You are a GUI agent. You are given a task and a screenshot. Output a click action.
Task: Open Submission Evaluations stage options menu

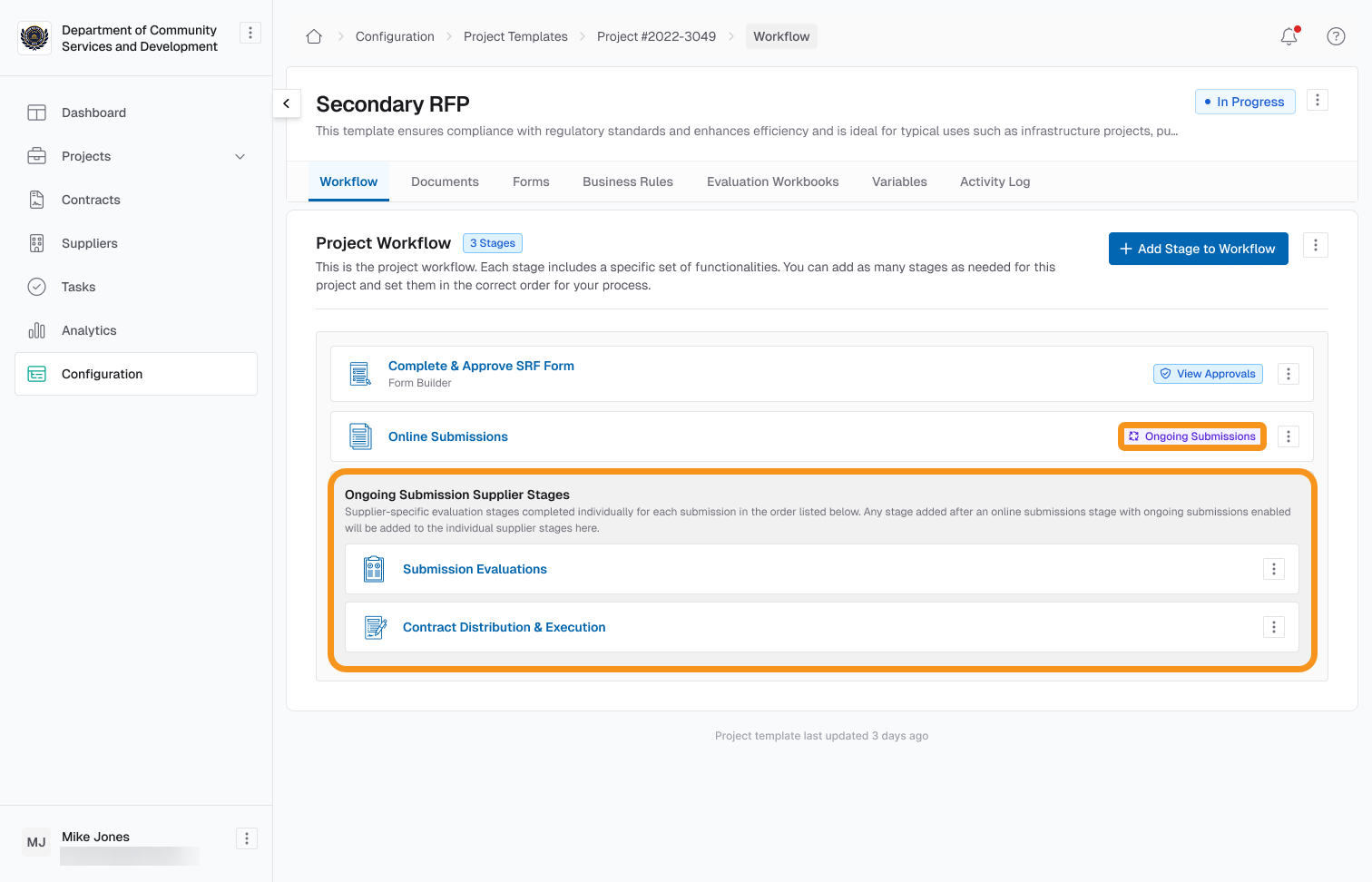[1274, 569]
